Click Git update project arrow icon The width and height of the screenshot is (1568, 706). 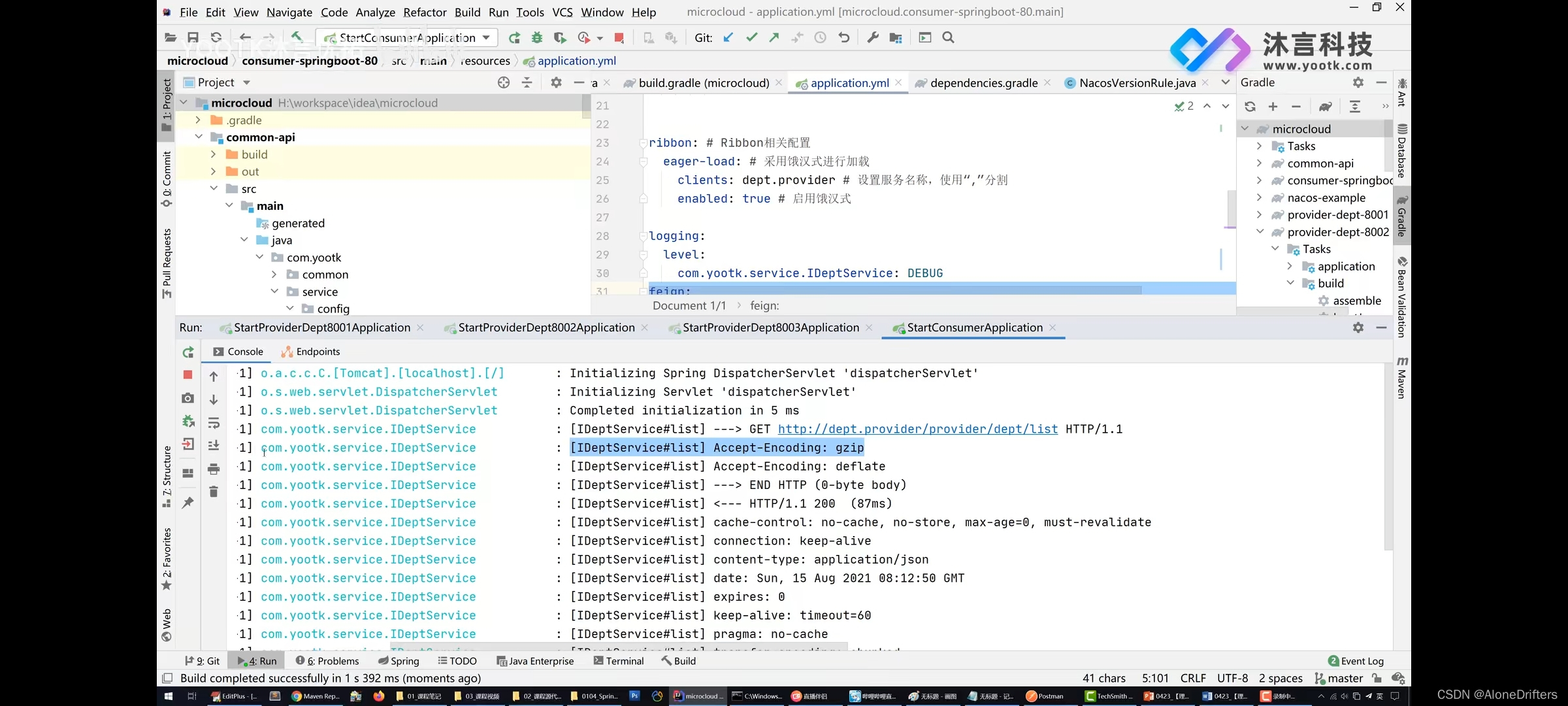click(x=728, y=38)
